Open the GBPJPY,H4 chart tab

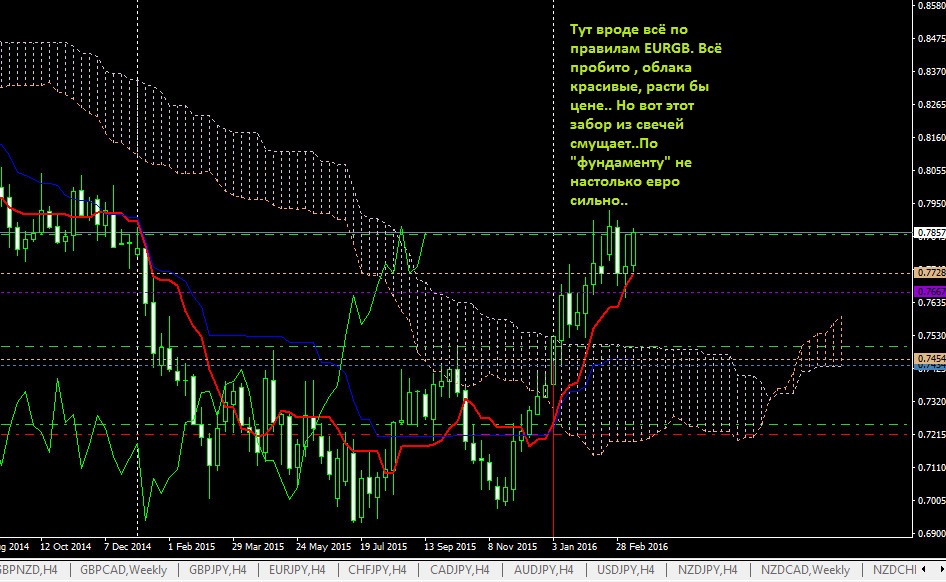pyautogui.click(x=218, y=570)
